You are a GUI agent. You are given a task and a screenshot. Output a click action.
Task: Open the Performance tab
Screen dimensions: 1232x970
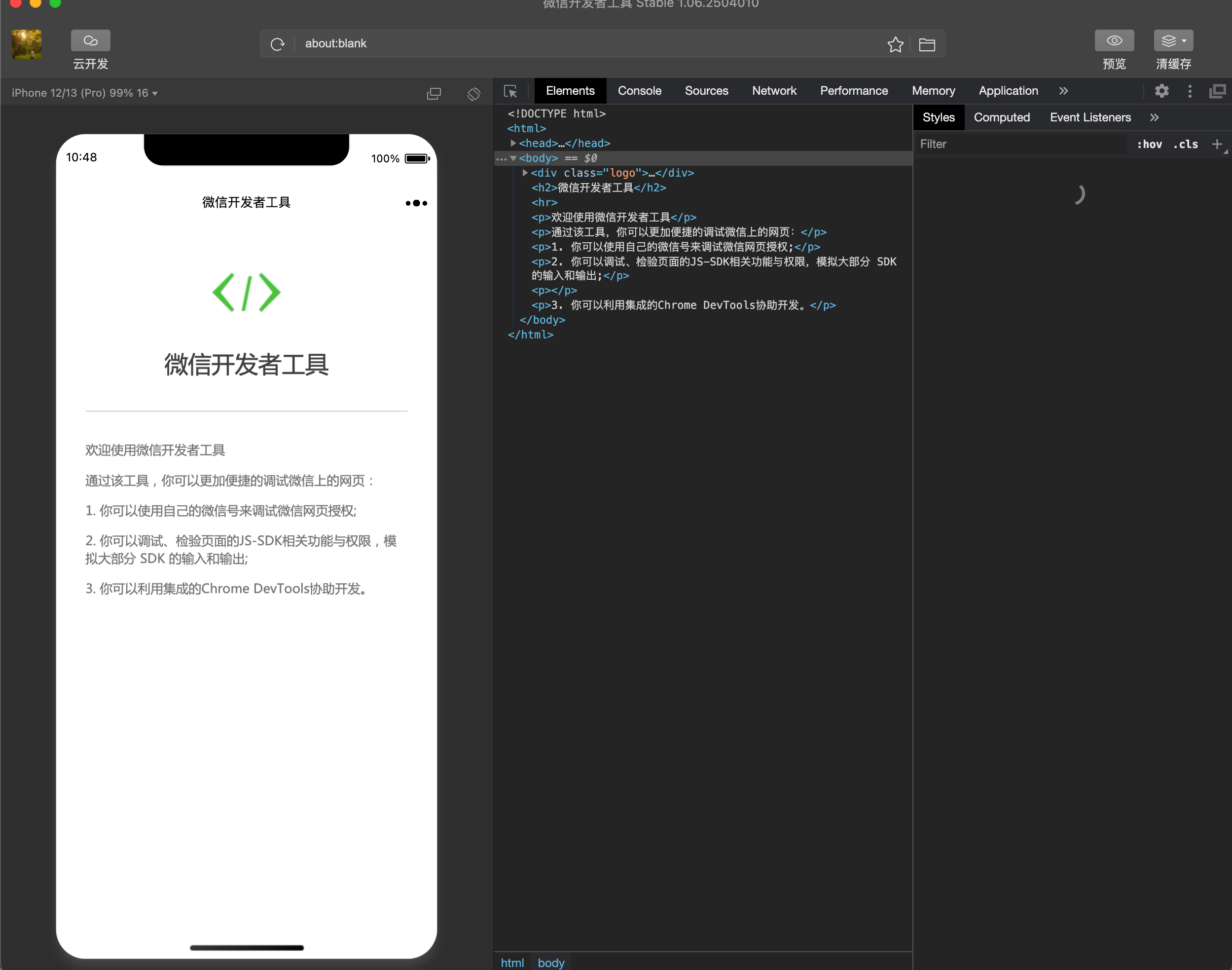854,91
